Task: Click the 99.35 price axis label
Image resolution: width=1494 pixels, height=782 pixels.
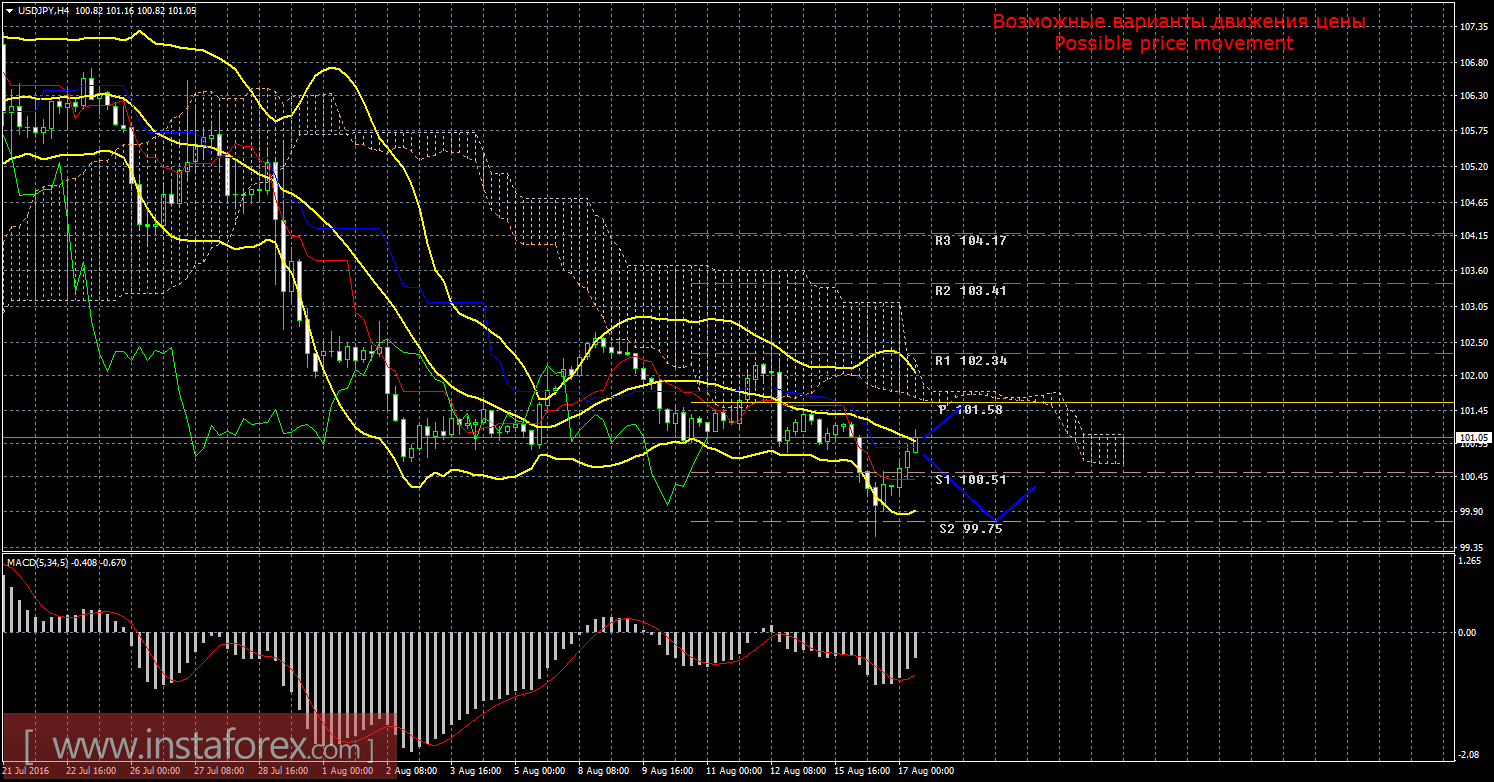Action: [x=1470, y=547]
